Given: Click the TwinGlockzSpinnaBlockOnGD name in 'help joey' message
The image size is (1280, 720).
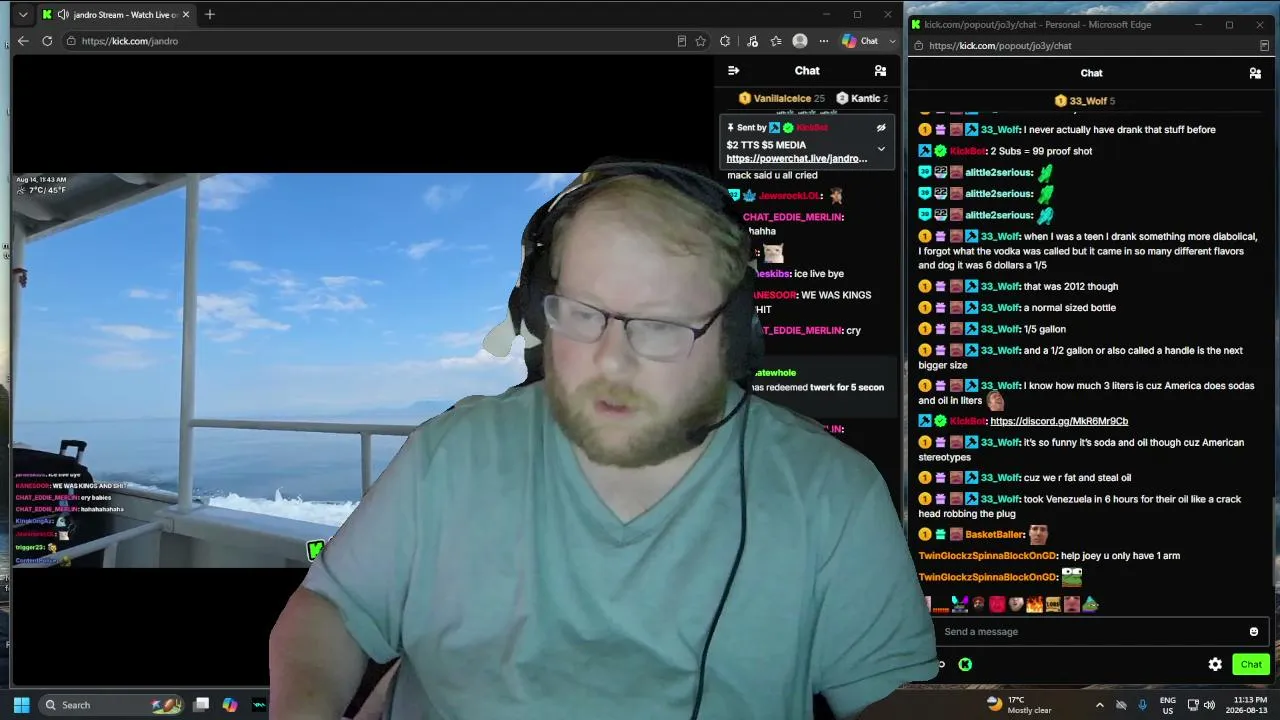Looking at the screenshot, I should tap(987, 556).
